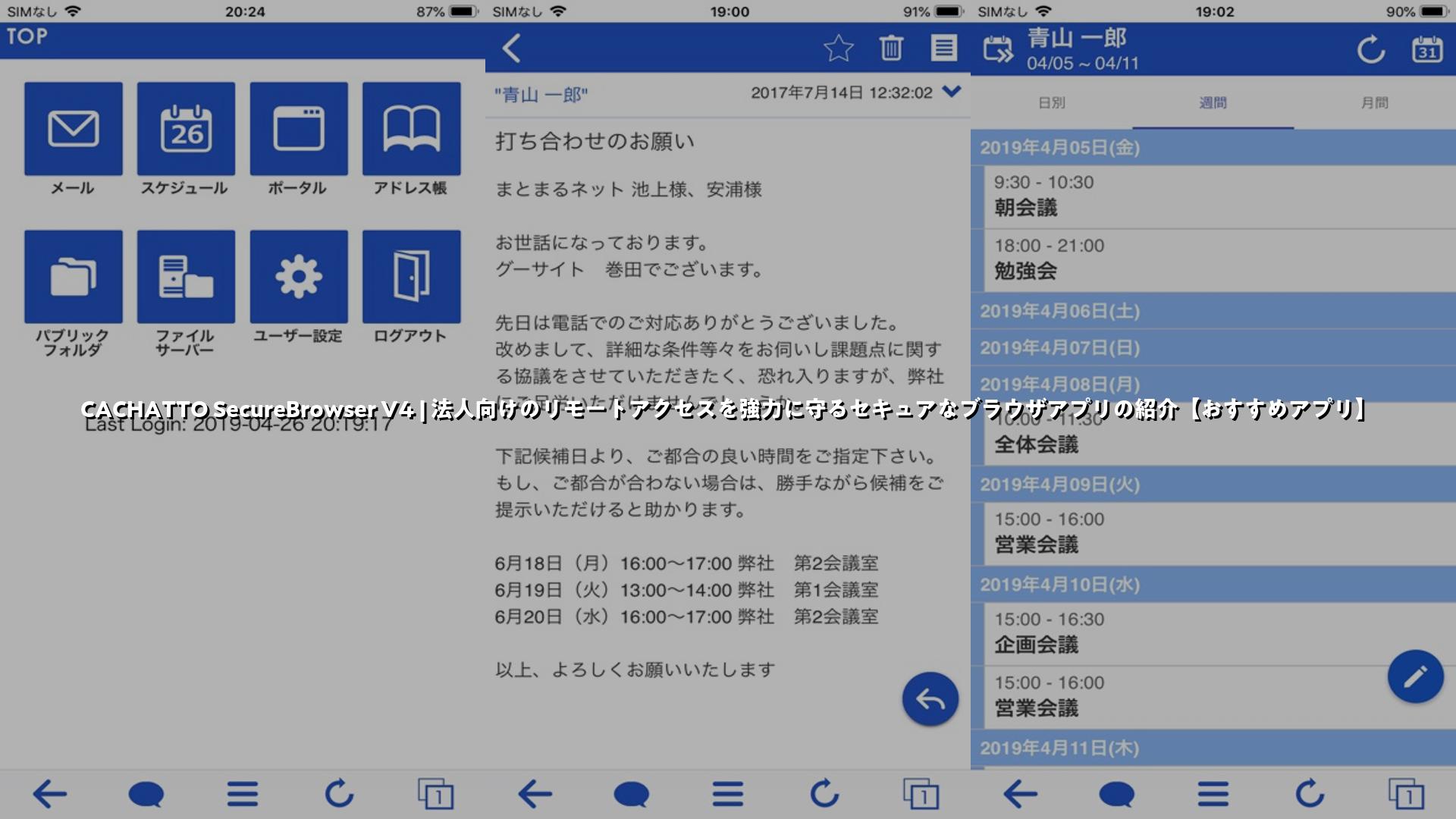The width and height of the screenshot is (1456, 819).
Task: Open the hamburger menu in middle bottom bar
Action: click(728, 794)
